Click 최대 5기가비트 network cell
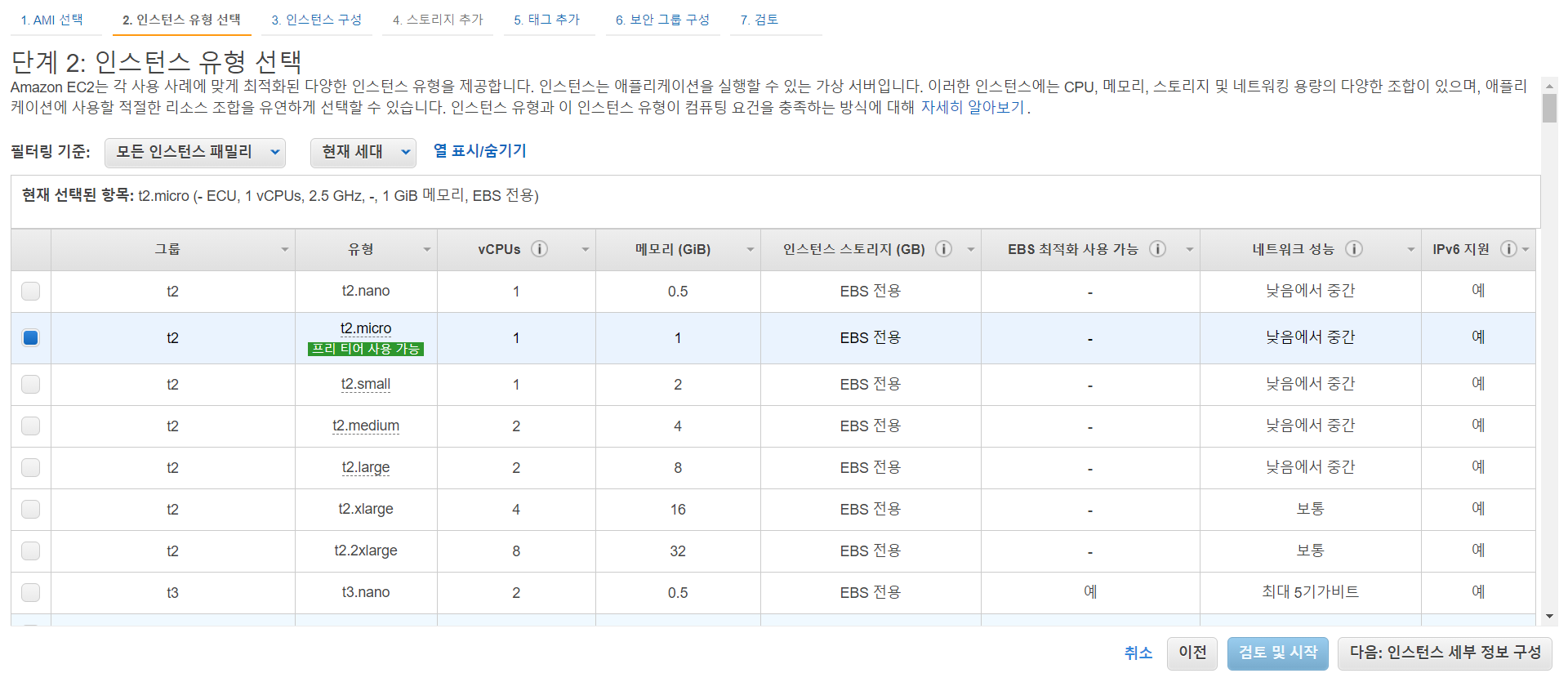The height and width of the screenshot is (691, 1568). (1310, 592)
